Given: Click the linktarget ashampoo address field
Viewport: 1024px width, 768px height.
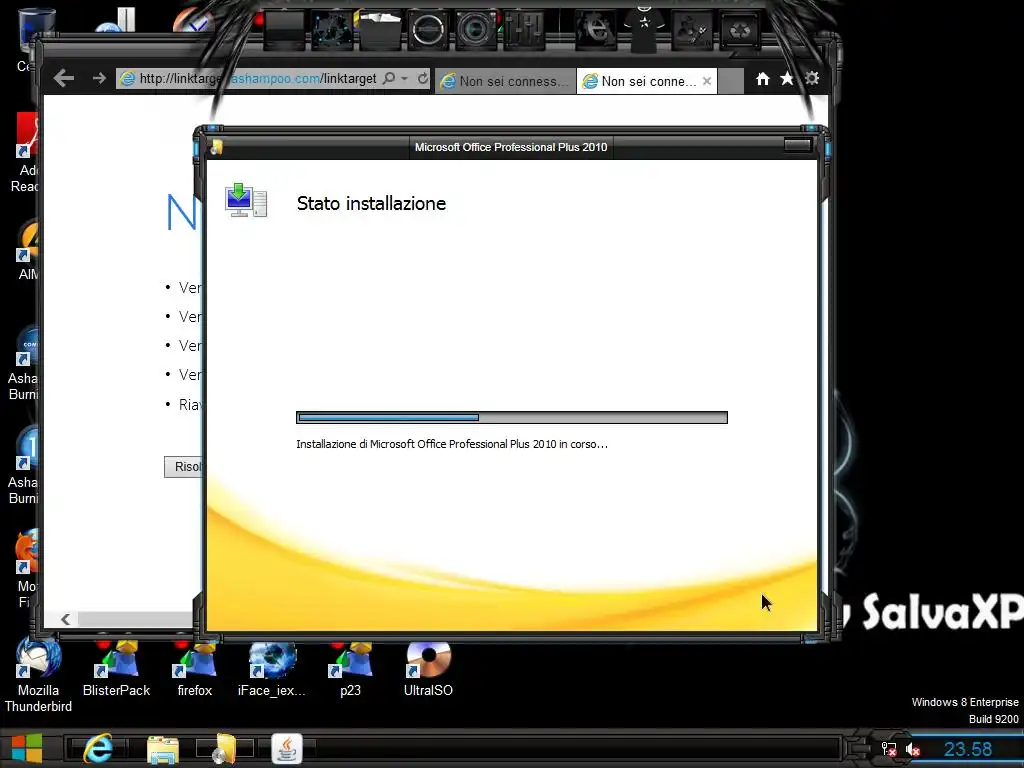Looking at the screenshot, I should tap(258, 79).
